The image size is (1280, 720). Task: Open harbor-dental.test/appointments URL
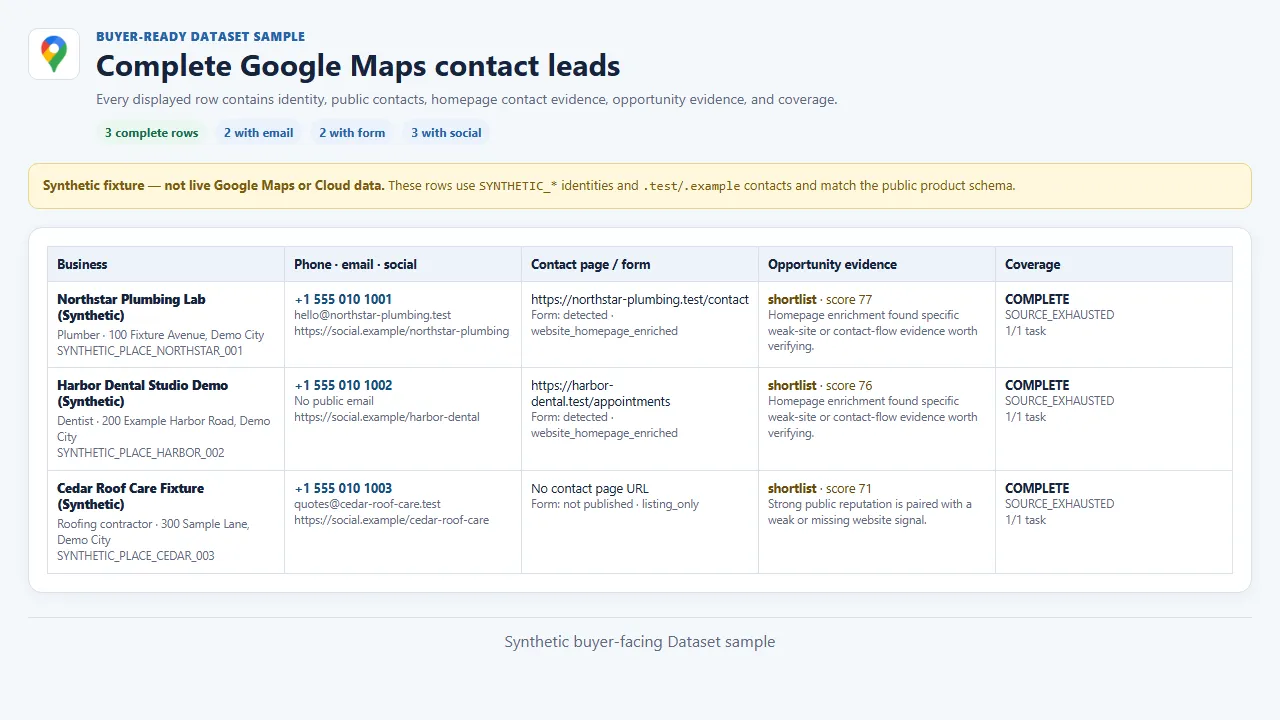point(601,393)
